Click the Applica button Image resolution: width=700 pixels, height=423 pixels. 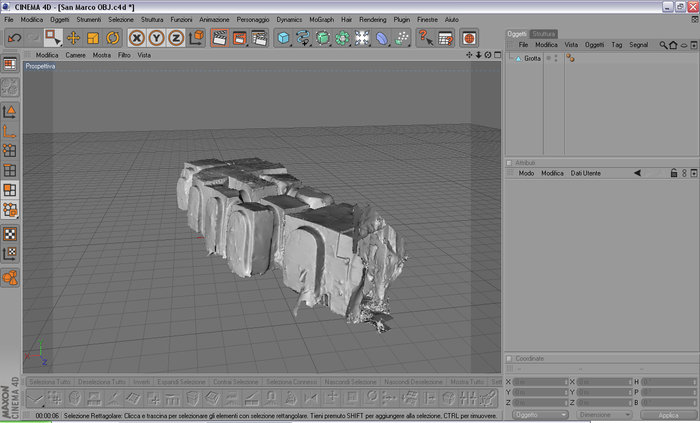[668, 415]
